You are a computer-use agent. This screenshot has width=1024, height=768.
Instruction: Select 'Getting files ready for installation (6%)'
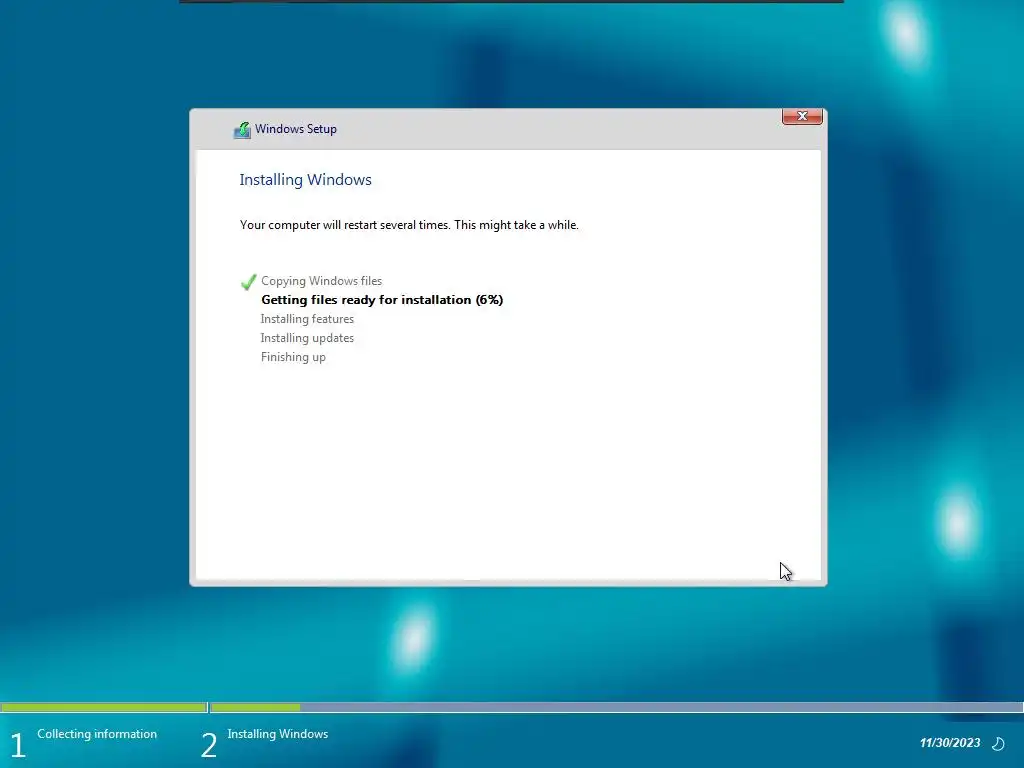tap(382, 300)
